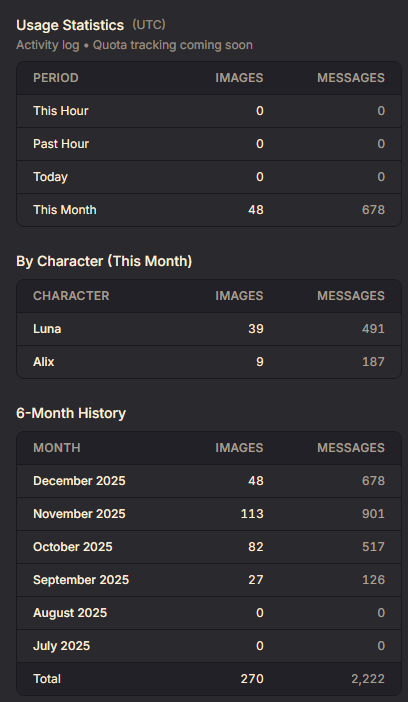Click the This Month period row
The height and width of the screenshot is (702, 408).
click(209, 210)
